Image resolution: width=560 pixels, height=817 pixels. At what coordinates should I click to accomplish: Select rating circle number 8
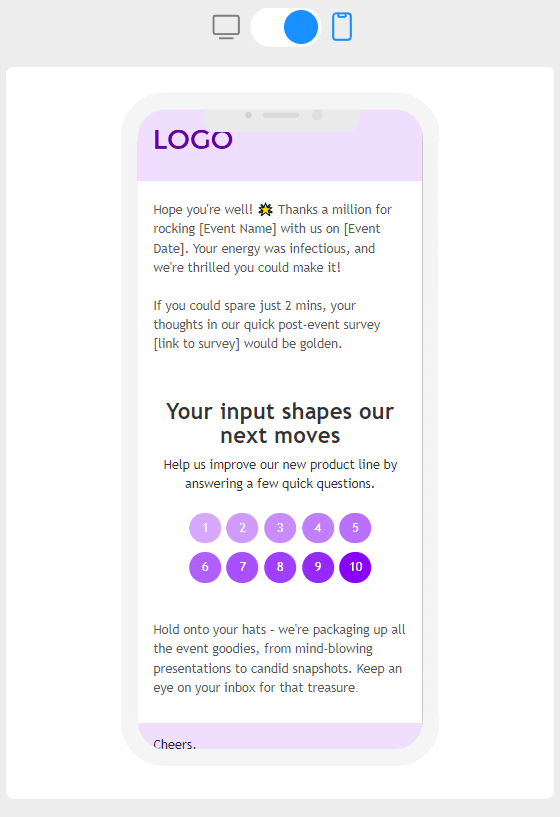pos(280,567)
